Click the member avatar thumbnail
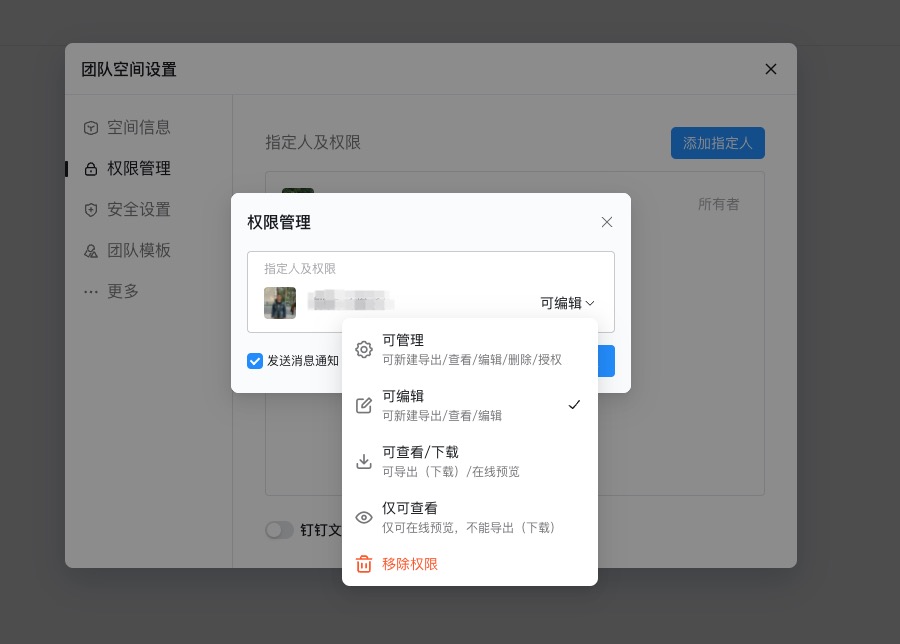The height and width of the screenshot is (644, 900). click(280, 303)
